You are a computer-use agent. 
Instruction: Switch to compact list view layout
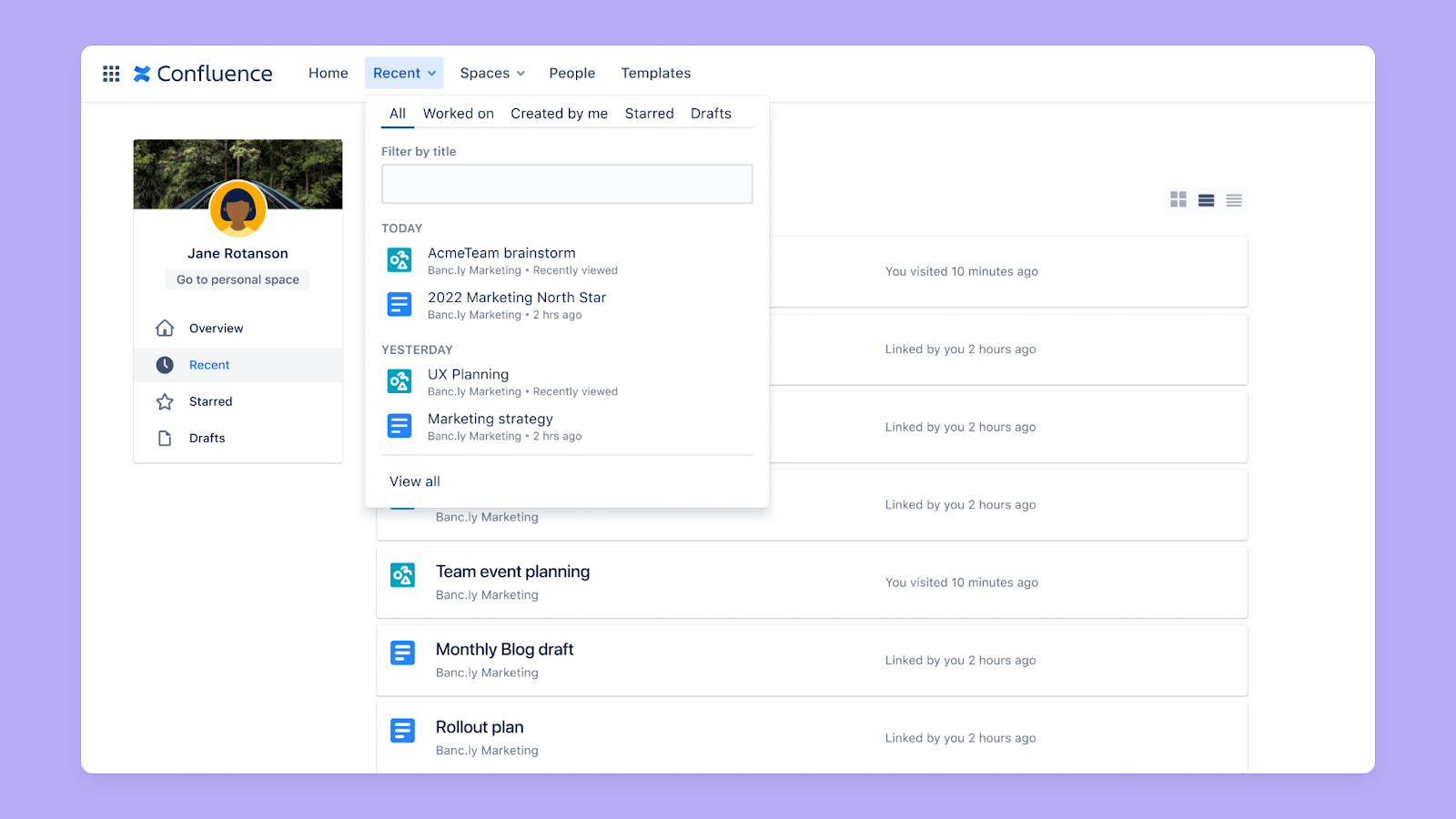pos(1233,200)
